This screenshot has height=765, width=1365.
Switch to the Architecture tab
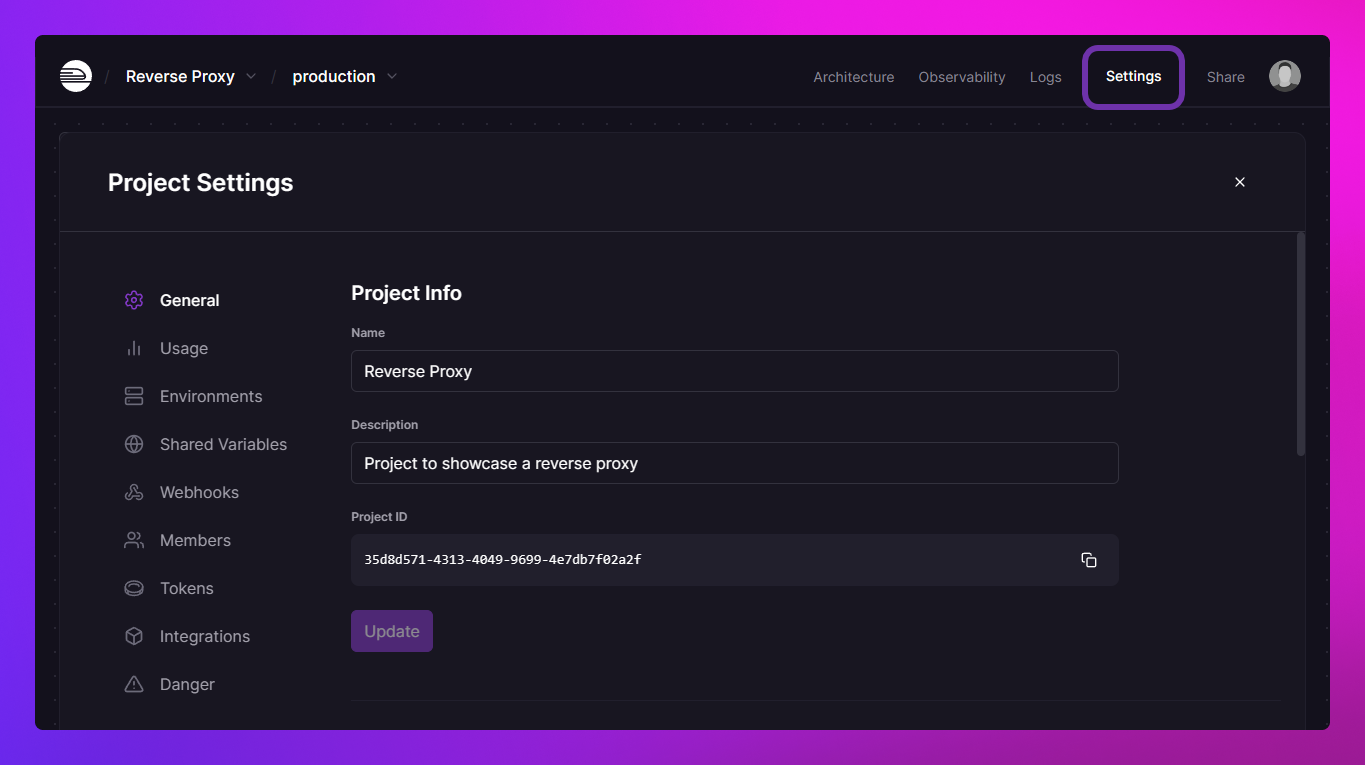[854, 77]
